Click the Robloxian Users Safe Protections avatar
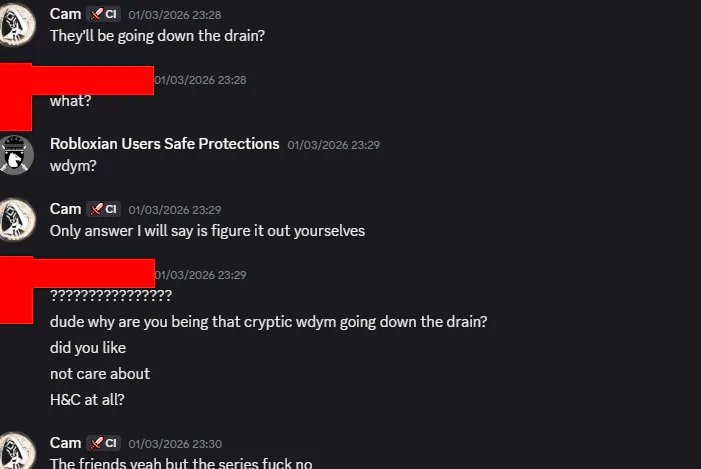This screenshot has height=469, width=701. (x=17, y=154)
